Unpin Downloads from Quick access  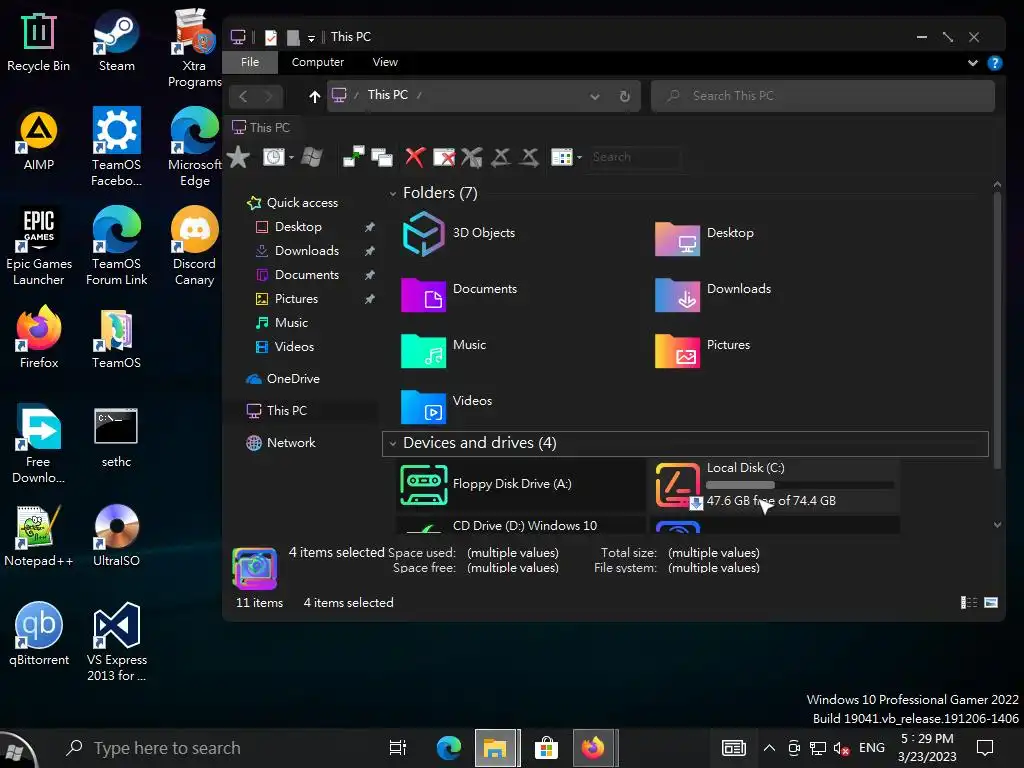[x=370, y=251]
